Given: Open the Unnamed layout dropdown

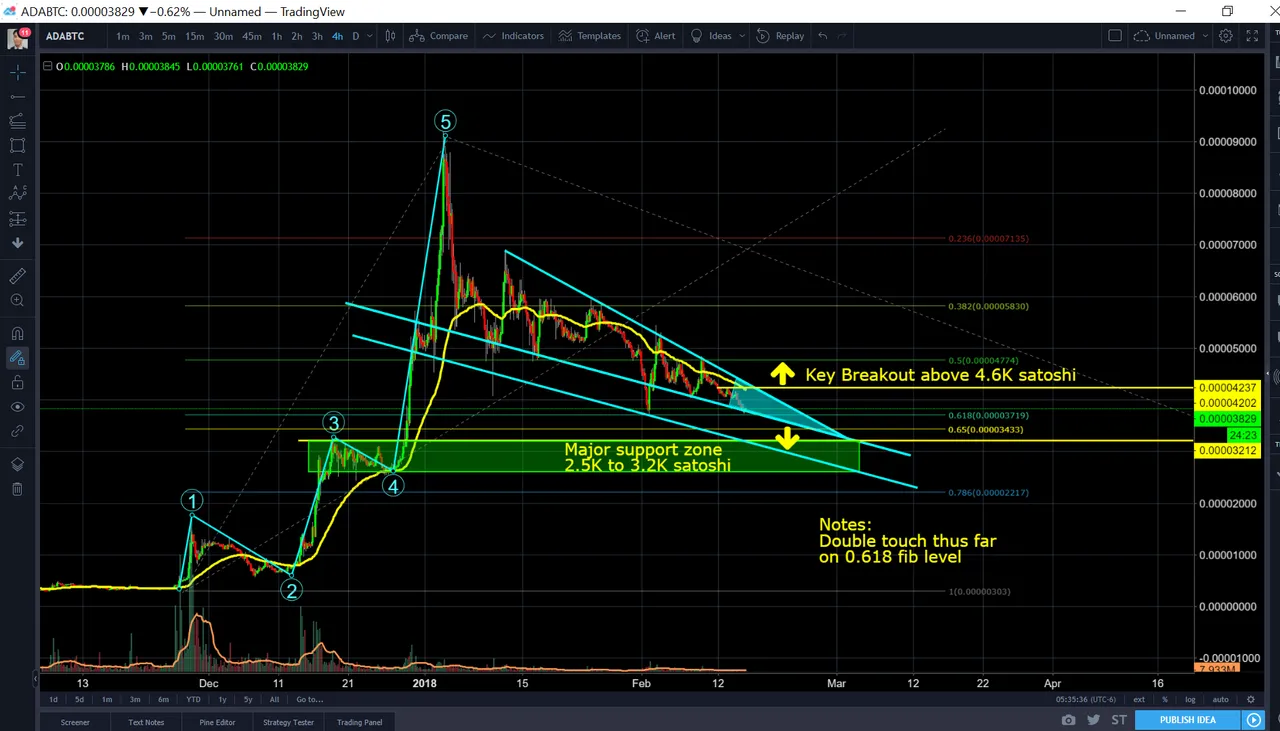Looking at the screenshot, I should 1171,36.
